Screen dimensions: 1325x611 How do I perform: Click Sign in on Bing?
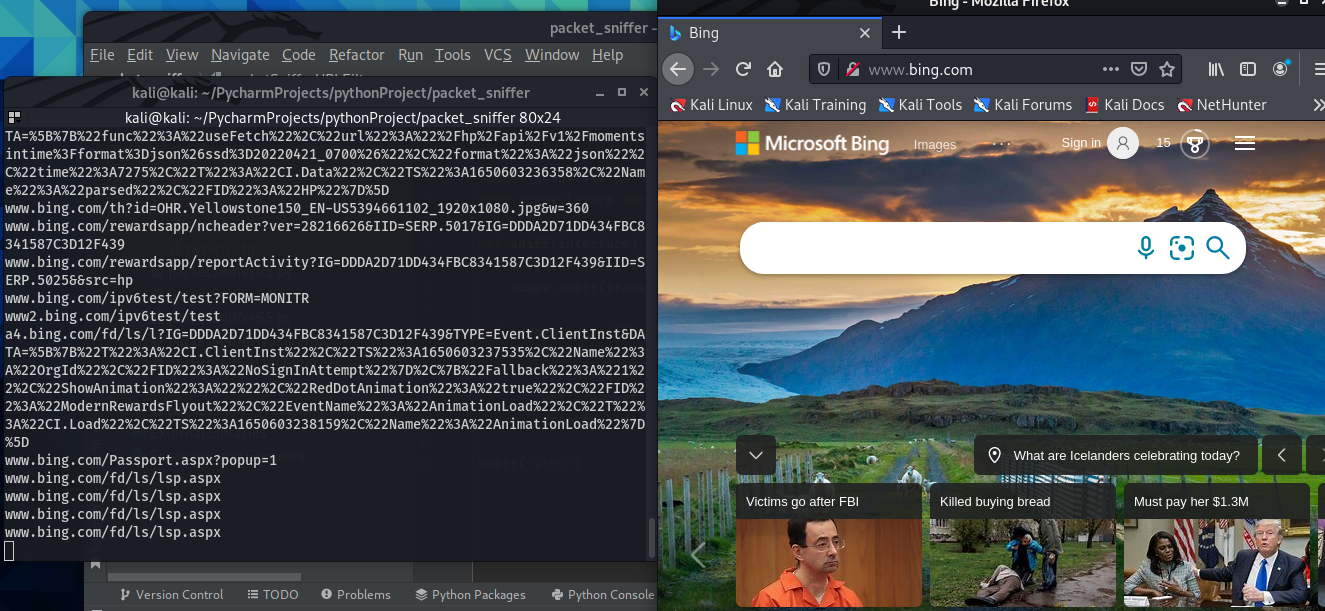tap(1081, 143)
